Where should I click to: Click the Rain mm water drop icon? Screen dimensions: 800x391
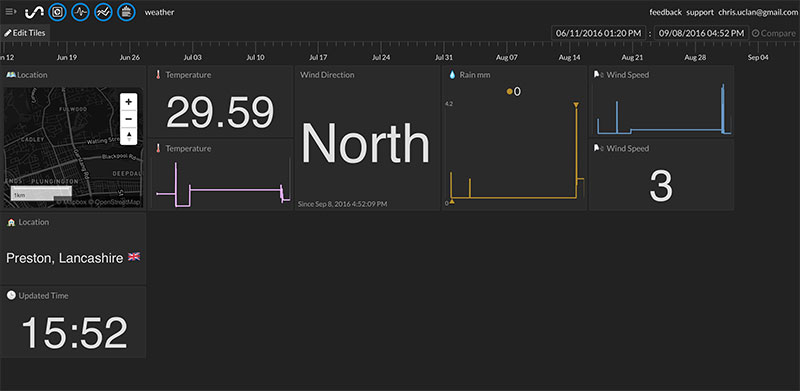click(x=452, y=75)
